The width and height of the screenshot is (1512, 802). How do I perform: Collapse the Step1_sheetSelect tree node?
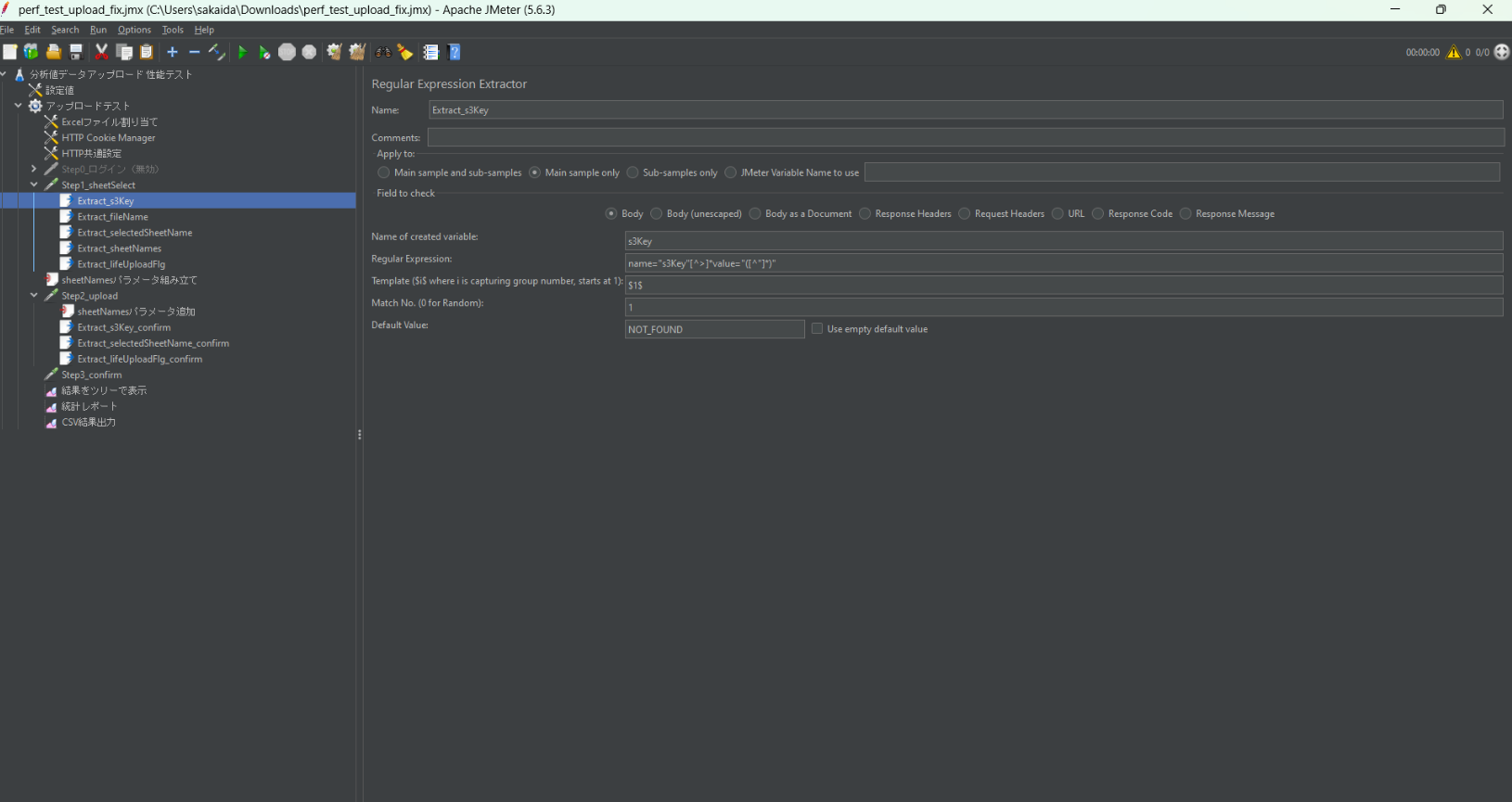click(34, 185)
